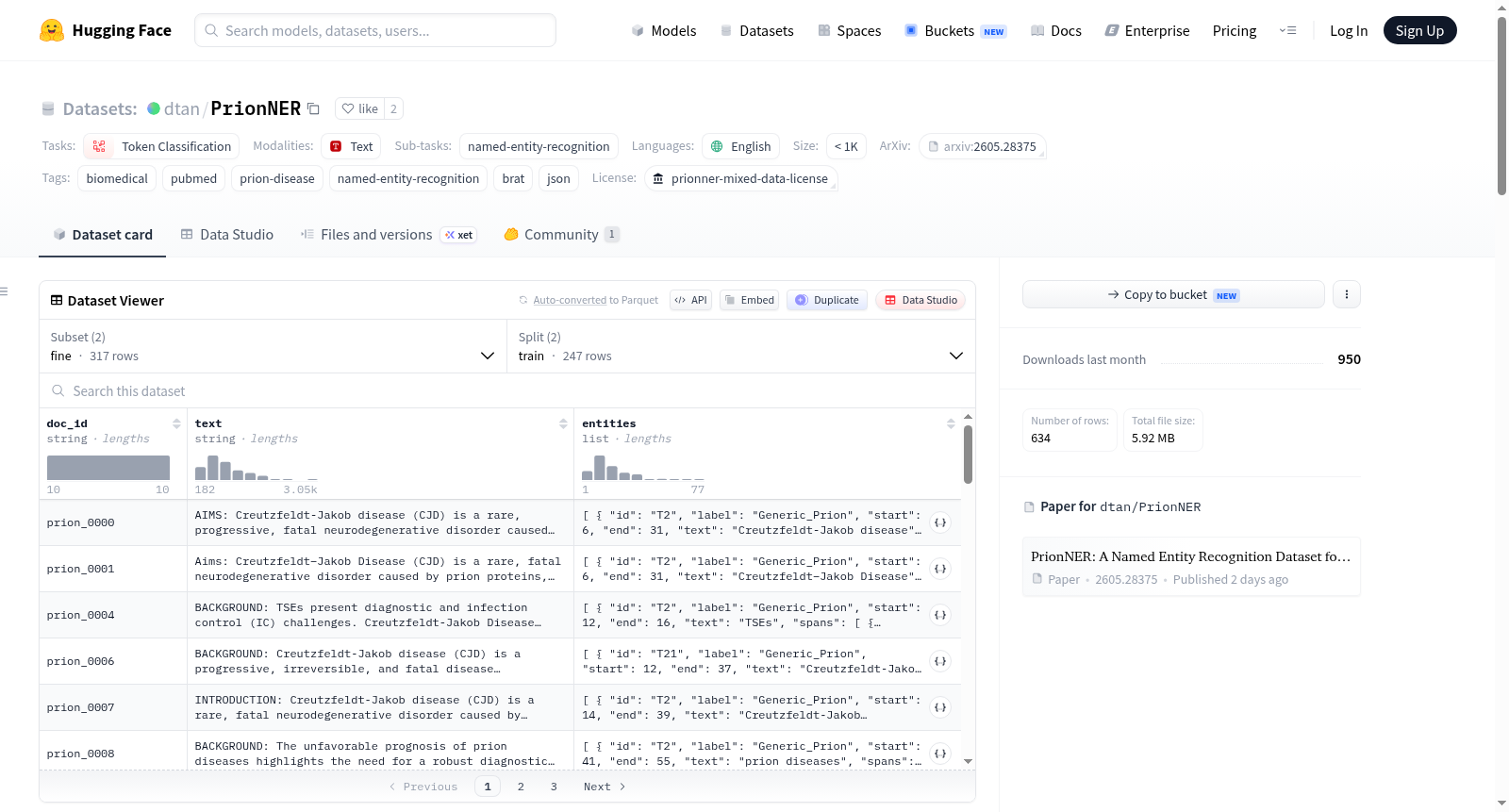Go to Models in the navigation

point(664,31)
